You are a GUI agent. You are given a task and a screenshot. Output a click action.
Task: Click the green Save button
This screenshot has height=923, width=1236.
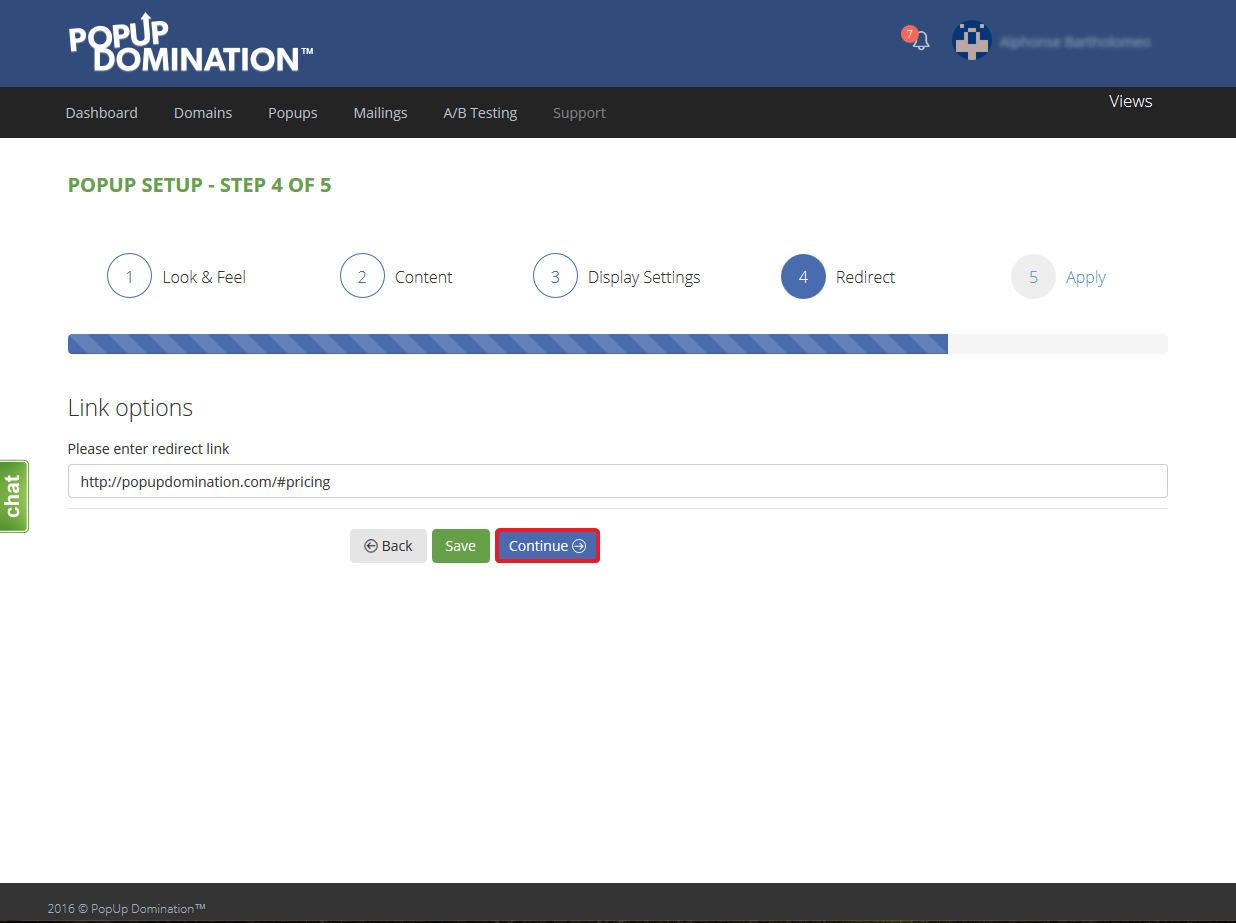pyautogui.click(x=461, y=546)
